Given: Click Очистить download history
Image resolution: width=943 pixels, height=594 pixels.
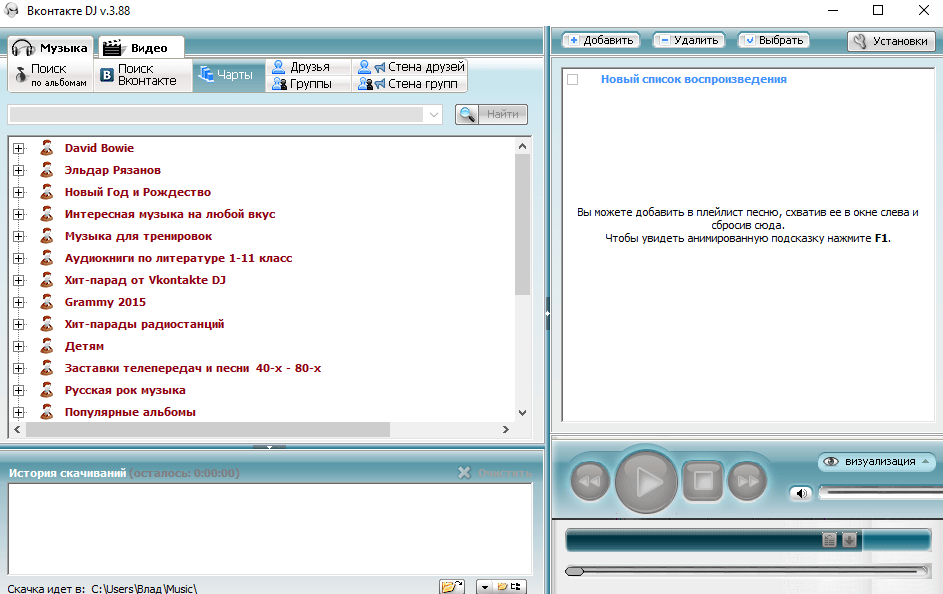Looking at the screenshot, I should [x=496, y=473].
